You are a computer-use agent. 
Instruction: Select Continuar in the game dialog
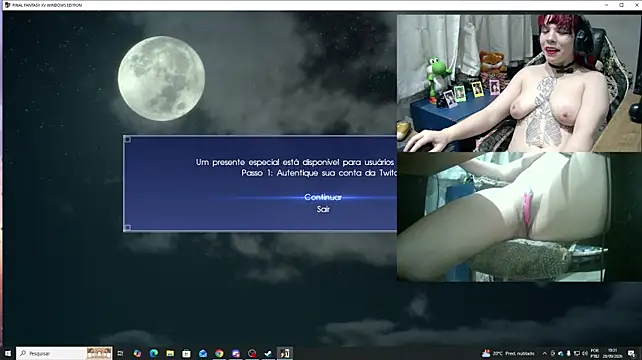point(323,197)
